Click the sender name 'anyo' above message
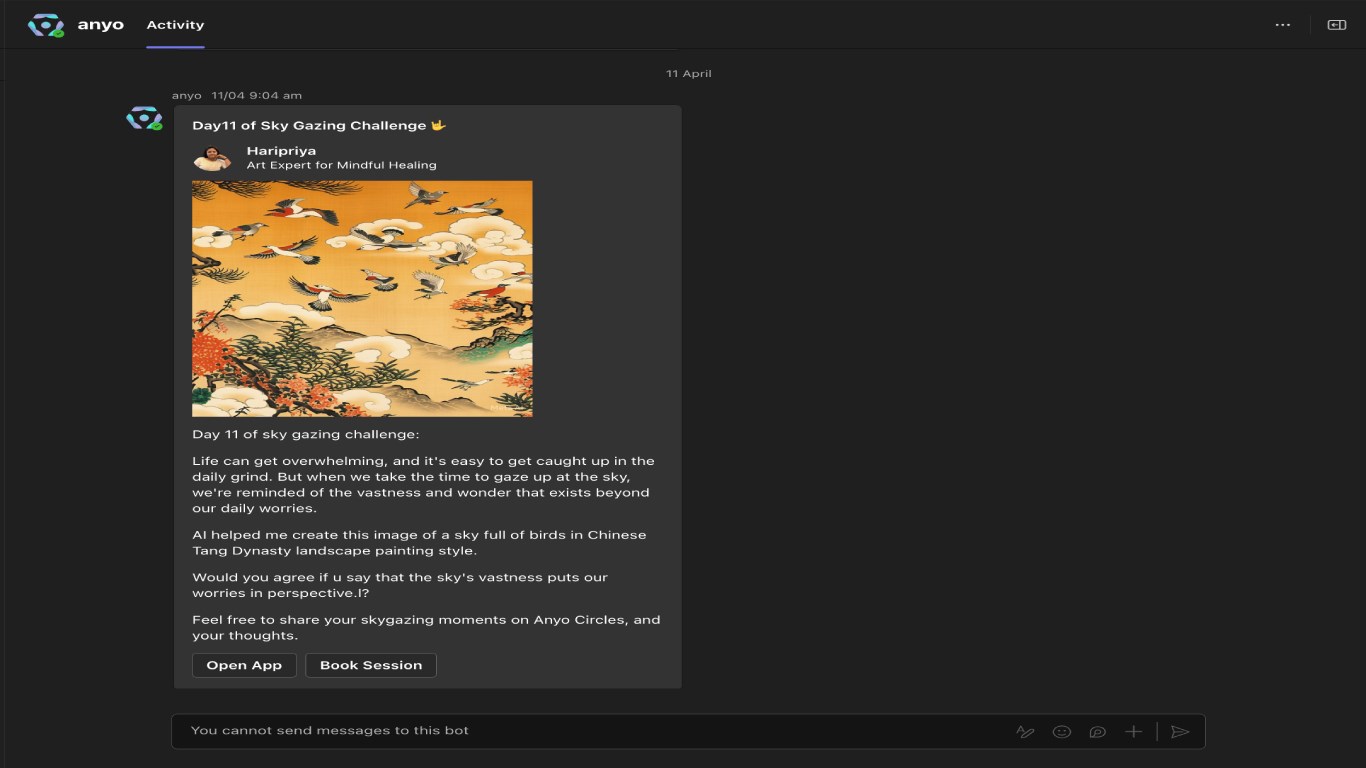 [186, 95]
